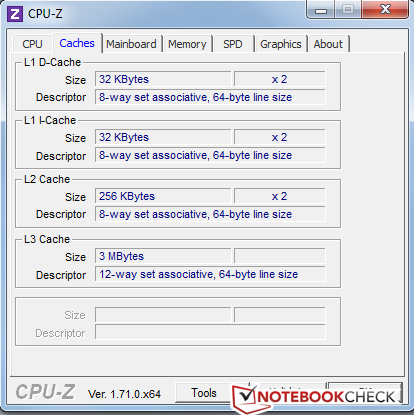Click the L1 D-Cache descriptor field

pyautogui.click(x=210, y=97)
